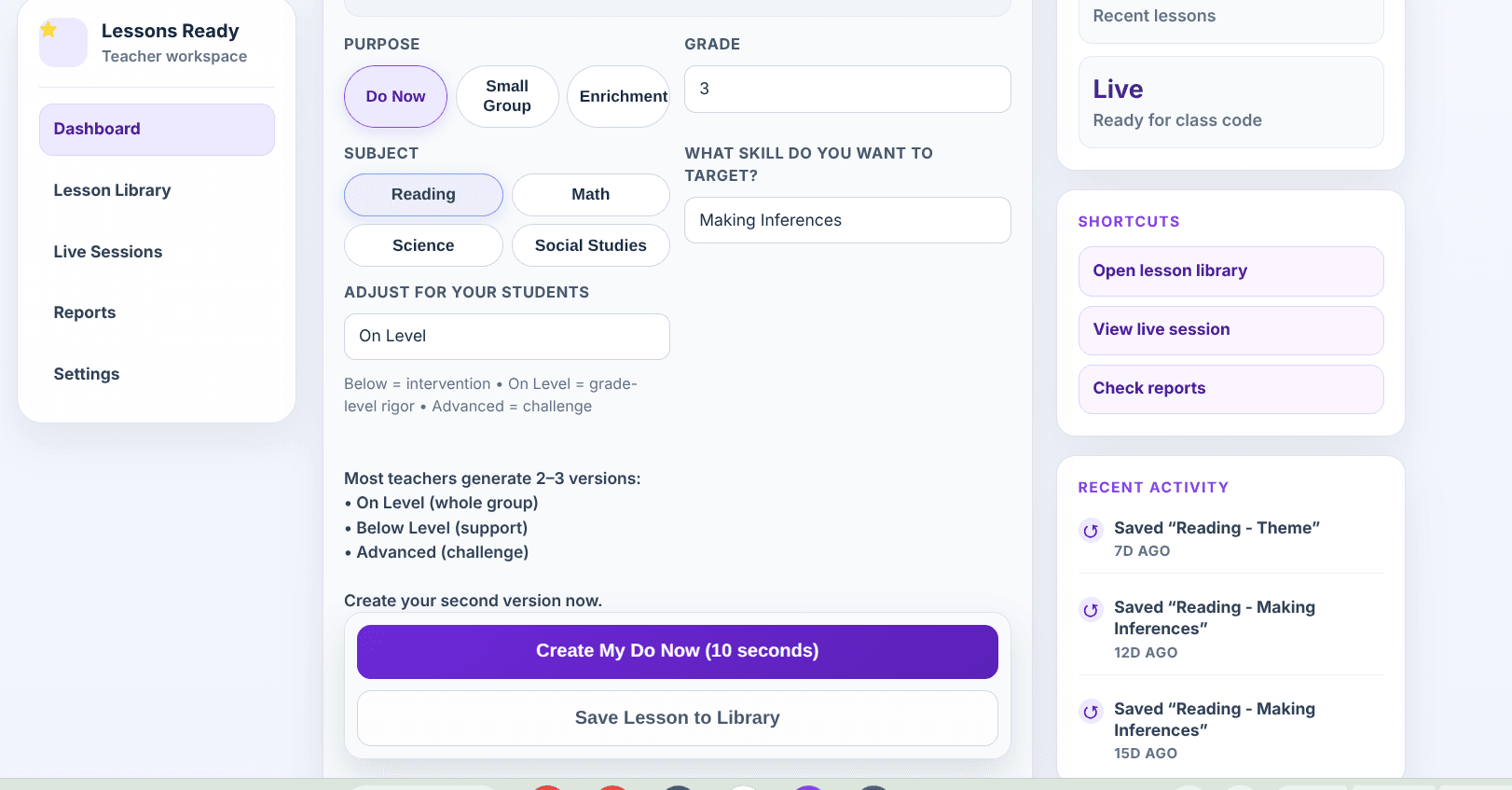Choose Math as the subject
The height and width of the screenshot is (790, 1512).
(591, 194)
